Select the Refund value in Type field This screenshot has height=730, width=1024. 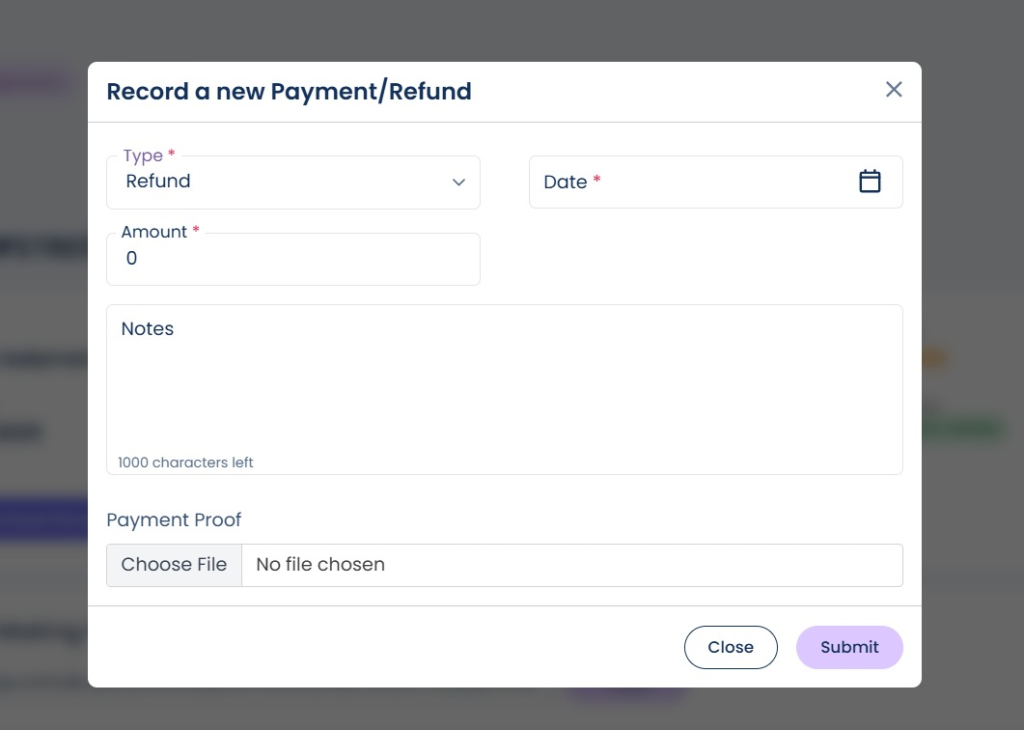point(158,181)
